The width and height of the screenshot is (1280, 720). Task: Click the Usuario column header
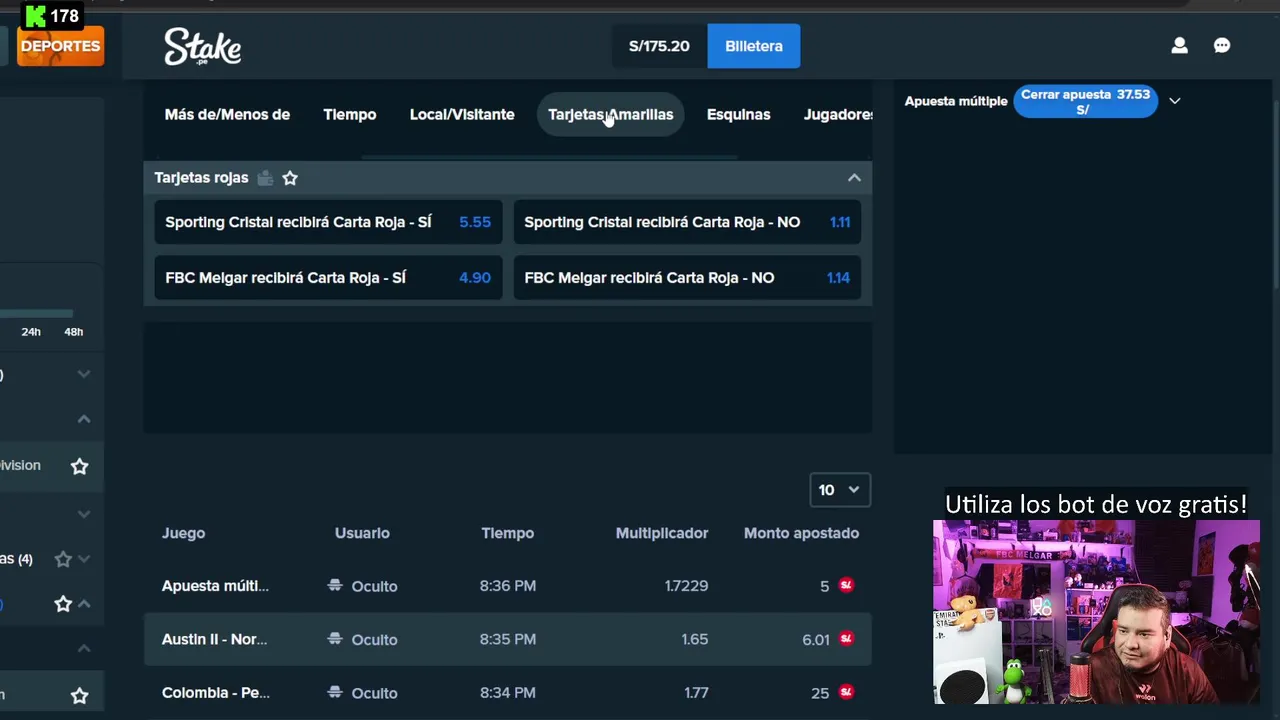[362, 533]
